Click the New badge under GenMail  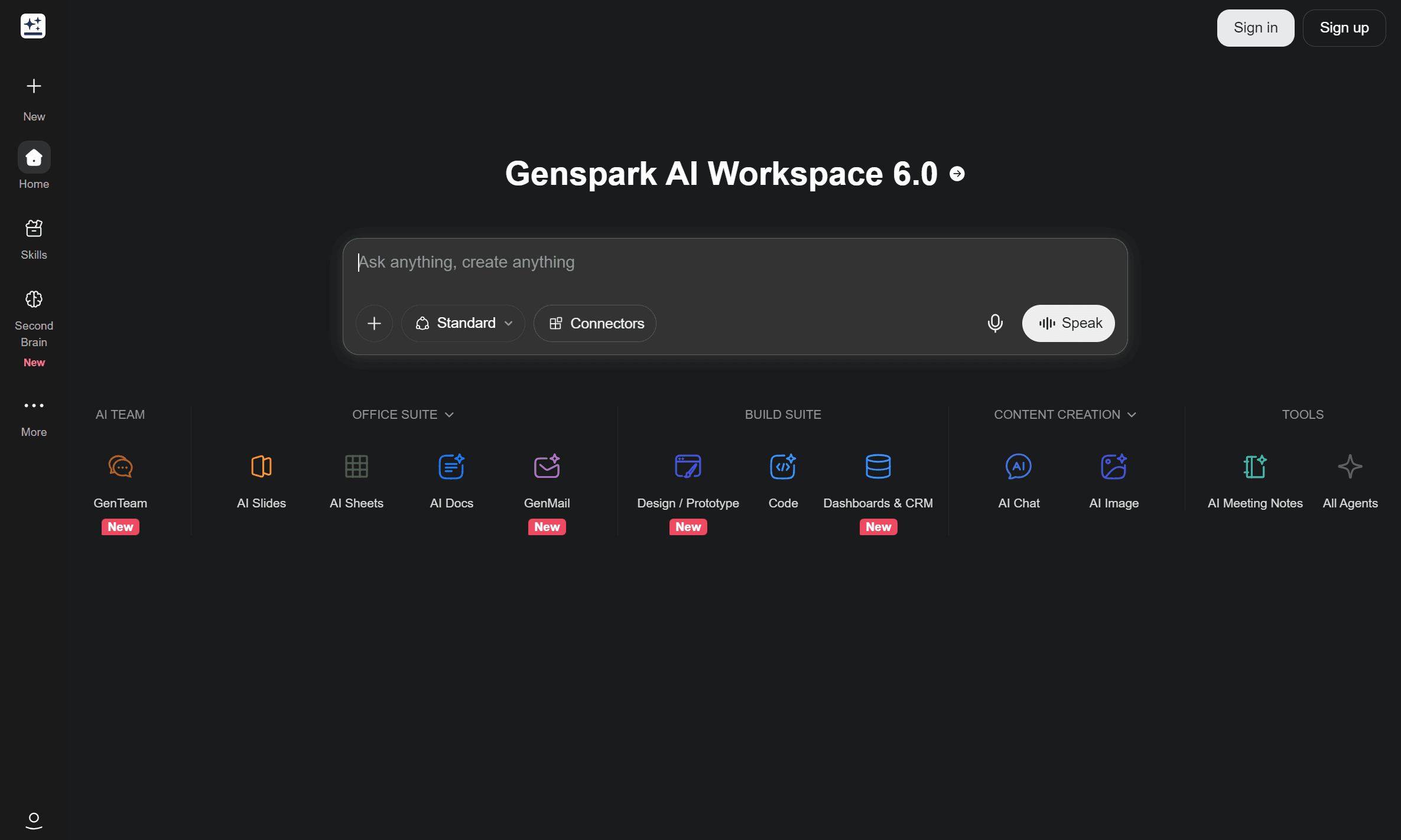(547, 527)
